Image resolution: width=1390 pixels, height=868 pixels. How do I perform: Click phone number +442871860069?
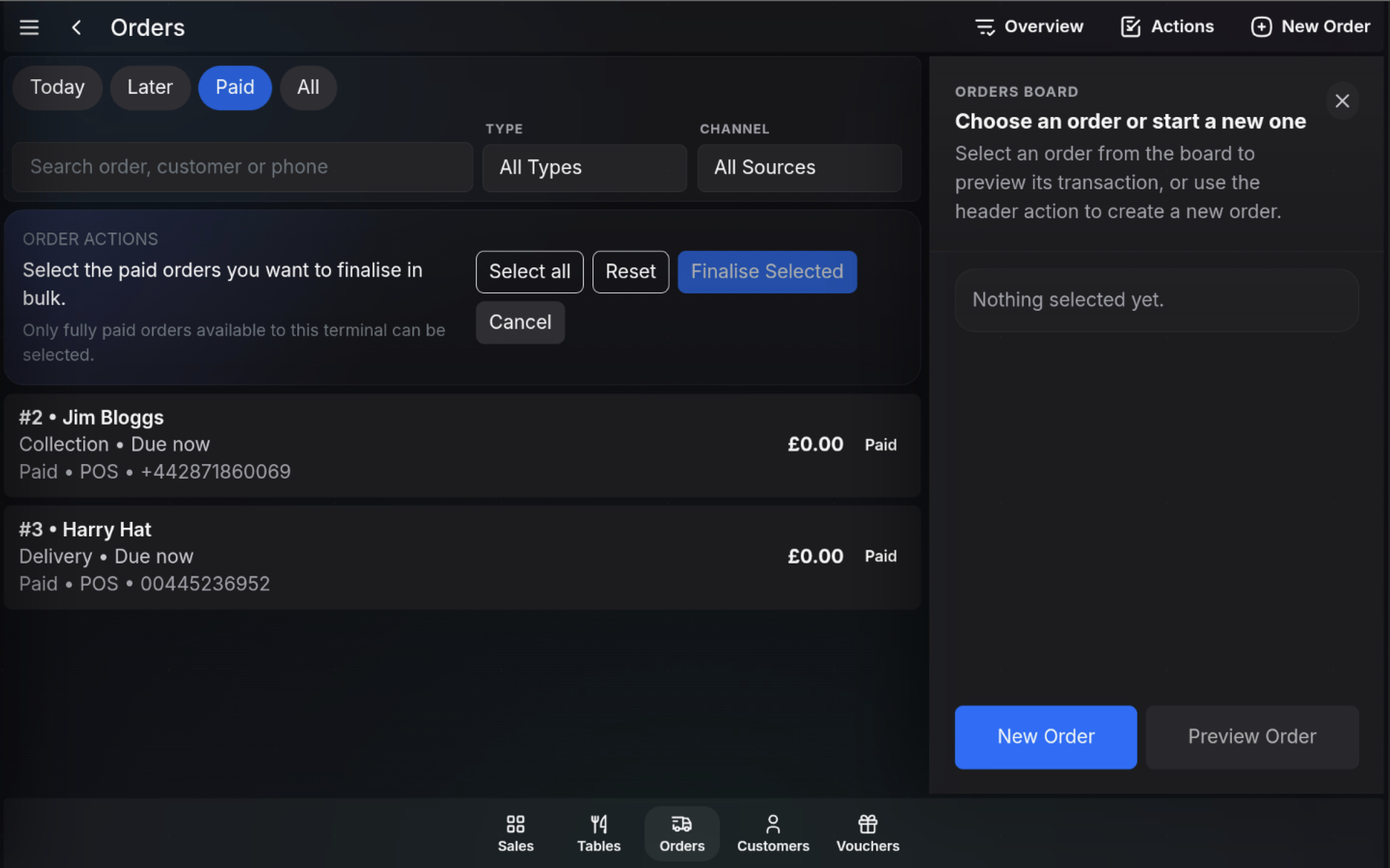tap(216, 472)
